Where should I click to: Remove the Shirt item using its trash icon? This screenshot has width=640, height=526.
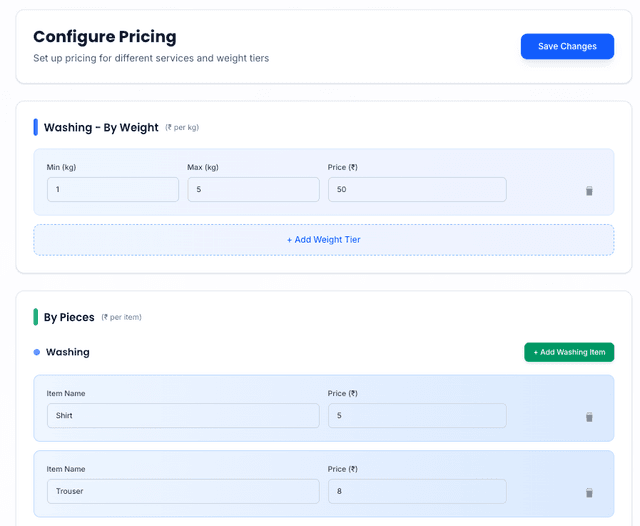[x=589, y=416]
